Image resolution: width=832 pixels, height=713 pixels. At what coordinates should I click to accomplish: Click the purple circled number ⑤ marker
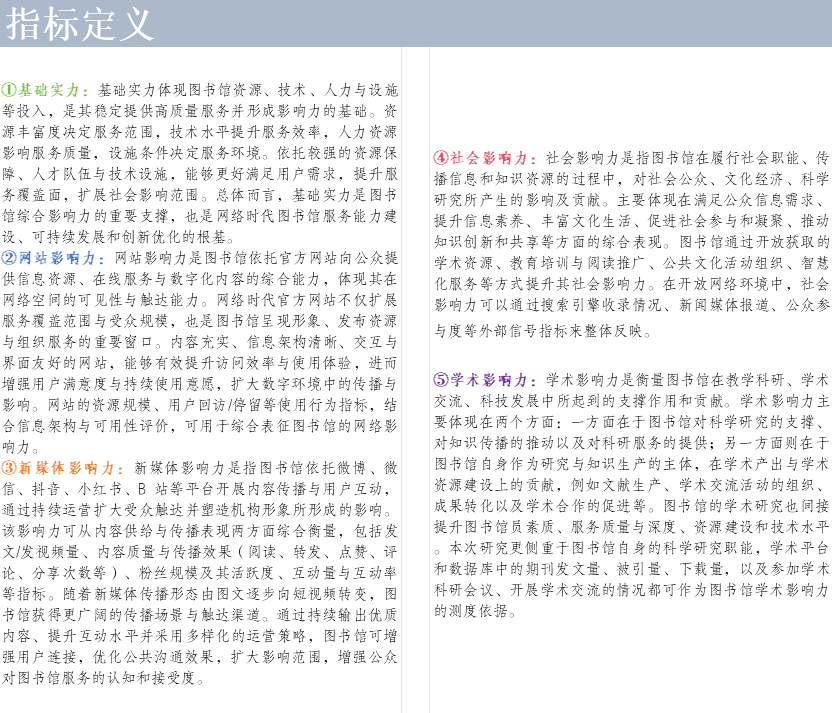tap(440, 380)
